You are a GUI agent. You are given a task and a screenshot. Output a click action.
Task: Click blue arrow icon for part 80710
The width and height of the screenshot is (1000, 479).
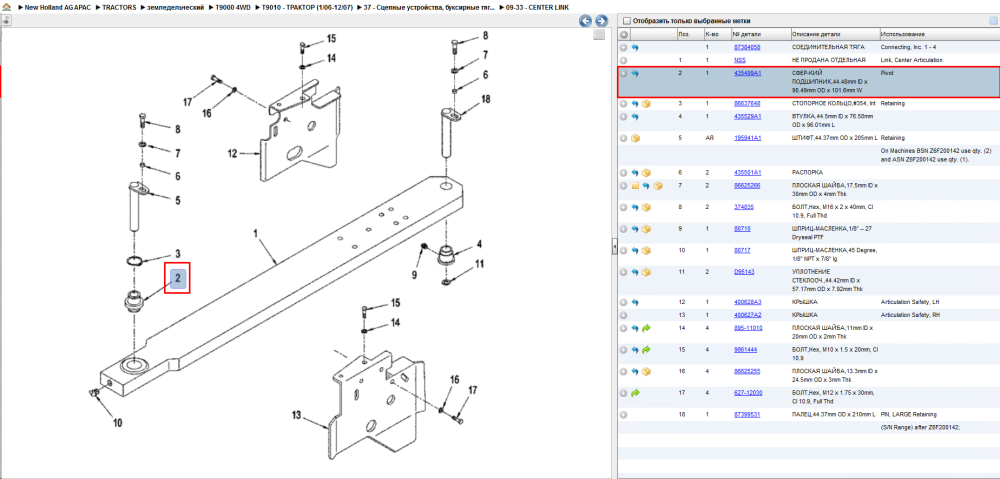click(x=635, y=229)
